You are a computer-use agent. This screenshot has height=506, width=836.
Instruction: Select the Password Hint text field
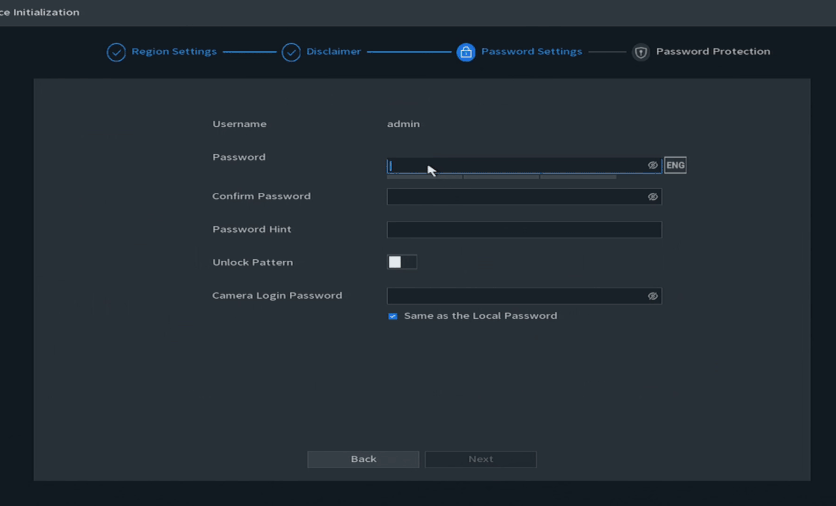pyautogui.click(x=524, y=230)
